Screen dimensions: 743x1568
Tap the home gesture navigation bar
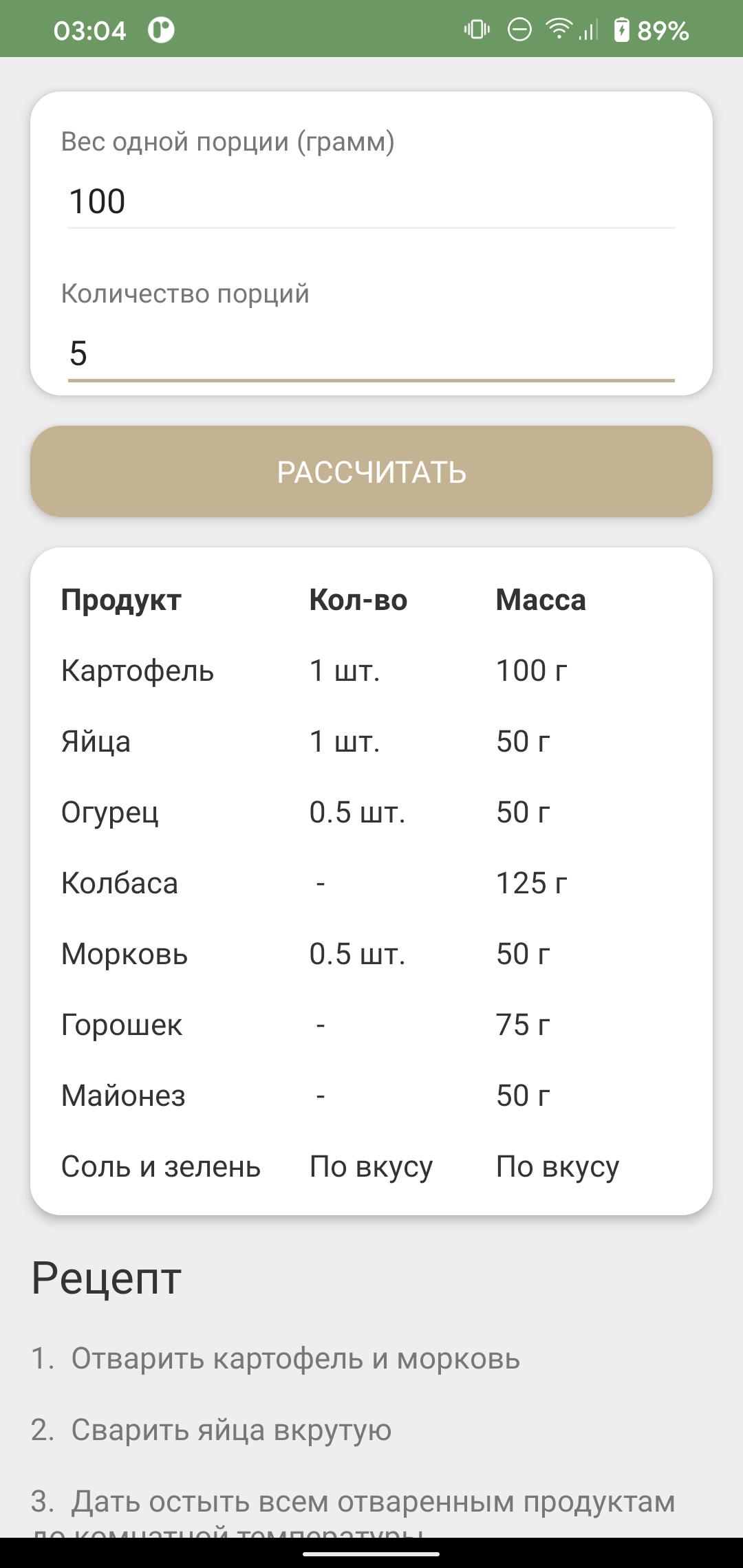tap(371, 1554)
